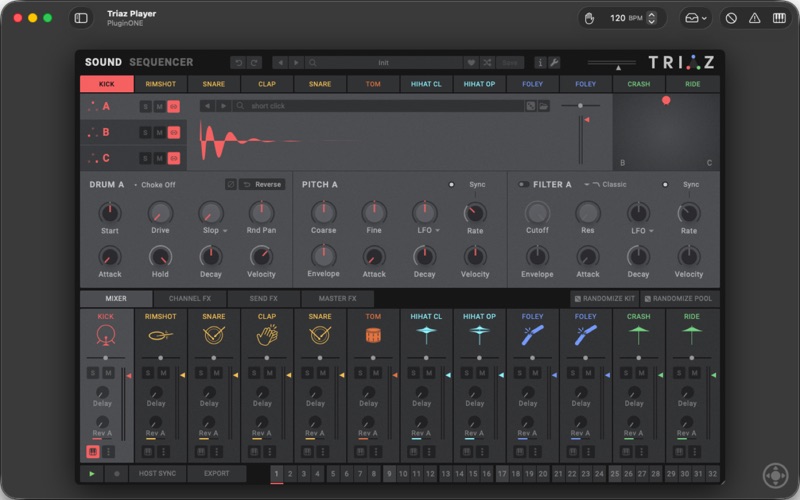Click RANDOMIZE POOL button
The width and height of the screenshot is (800, 500).
click(678, 298)
